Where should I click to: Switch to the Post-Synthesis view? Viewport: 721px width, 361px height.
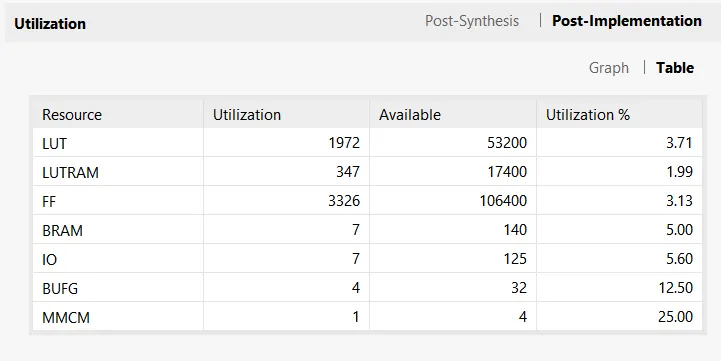click(x=472, y=21)
